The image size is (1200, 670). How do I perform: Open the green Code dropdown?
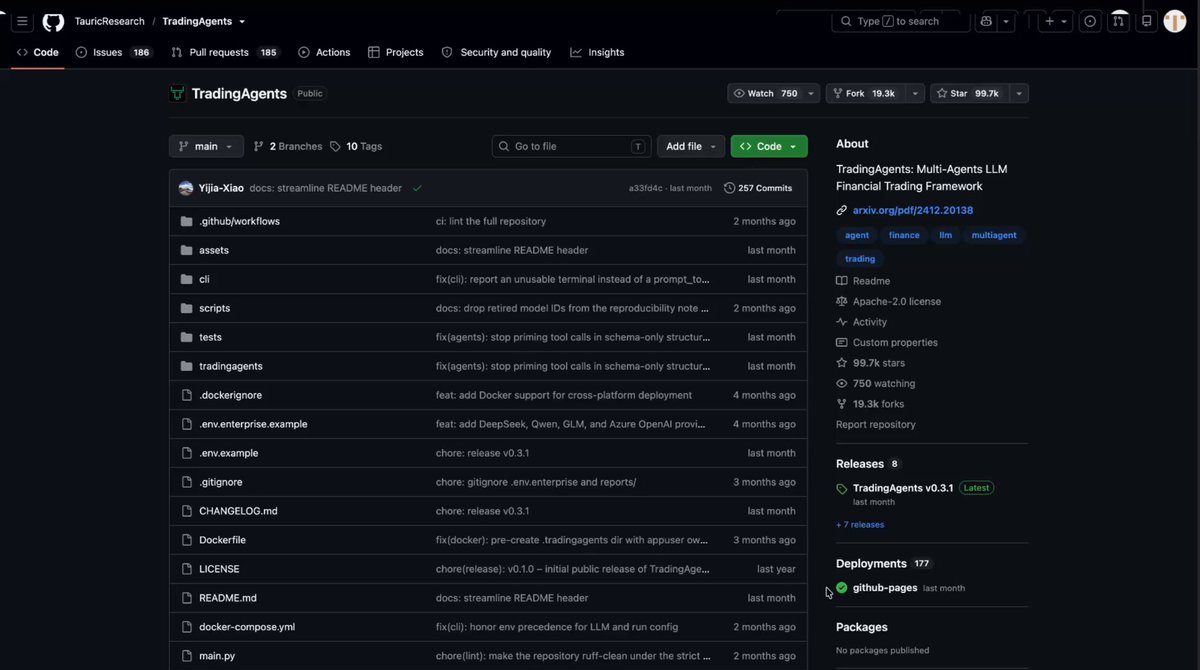click(769, 146)
